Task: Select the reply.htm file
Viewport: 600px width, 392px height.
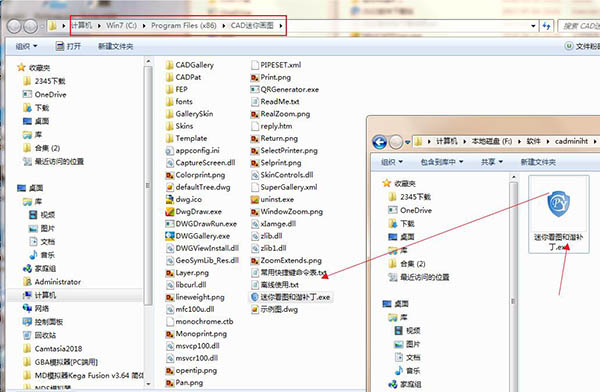Action: click(x=272, y=126)
